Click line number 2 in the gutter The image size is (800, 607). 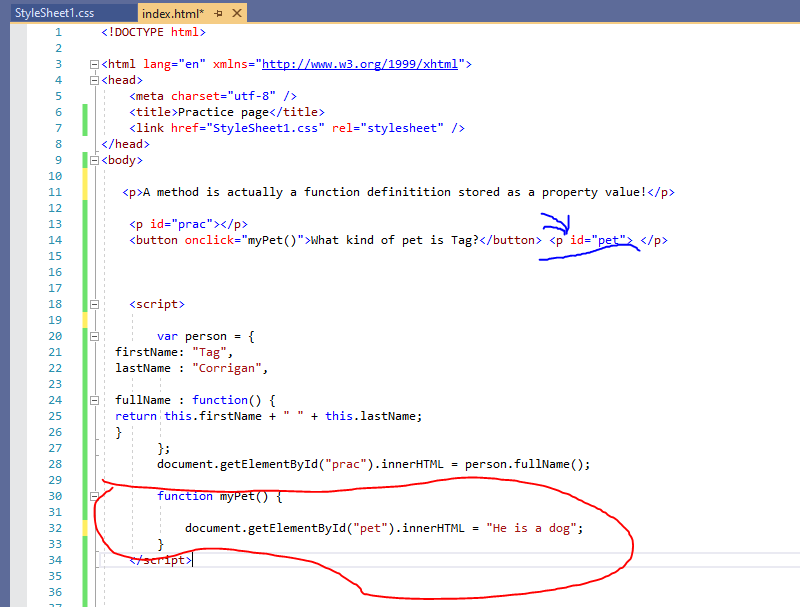pos(59,48)
